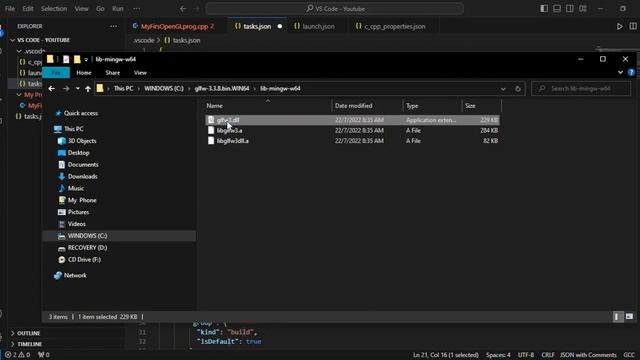Open Music in navigation pane
This screenshot has height=360, width=640.
point(71,188)
